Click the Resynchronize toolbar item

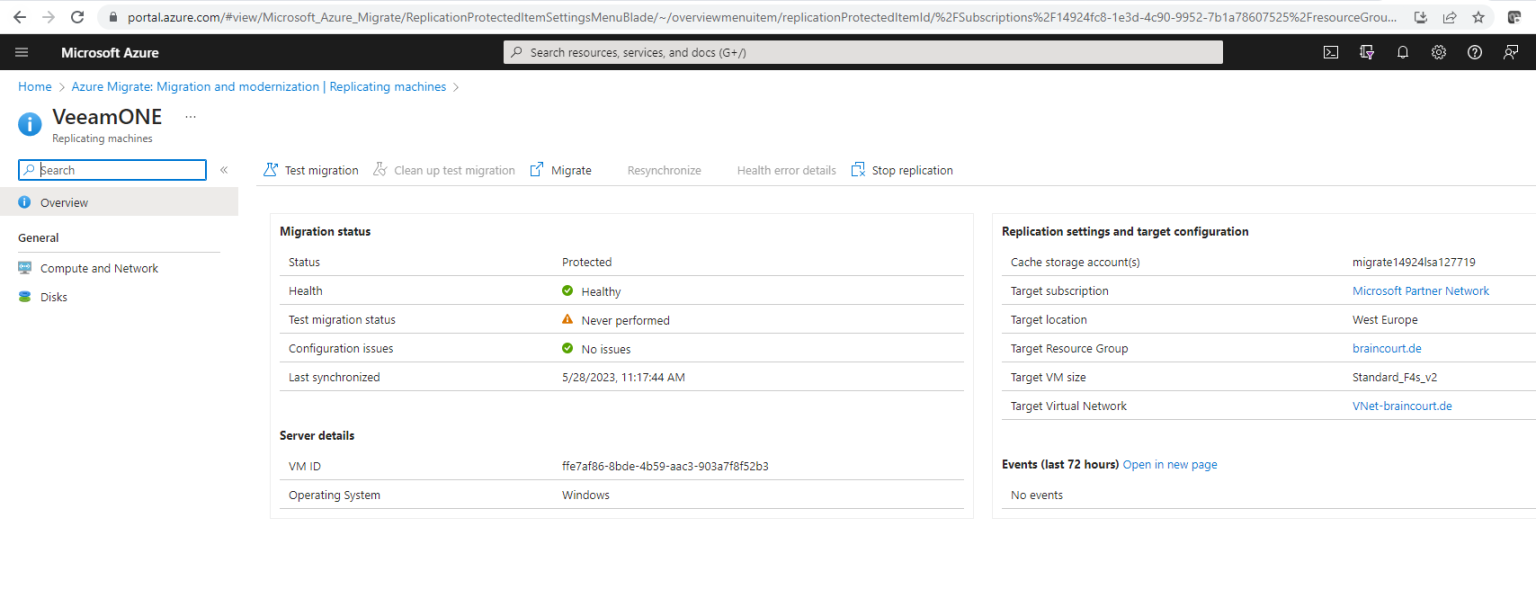click(x=663, y=170)
